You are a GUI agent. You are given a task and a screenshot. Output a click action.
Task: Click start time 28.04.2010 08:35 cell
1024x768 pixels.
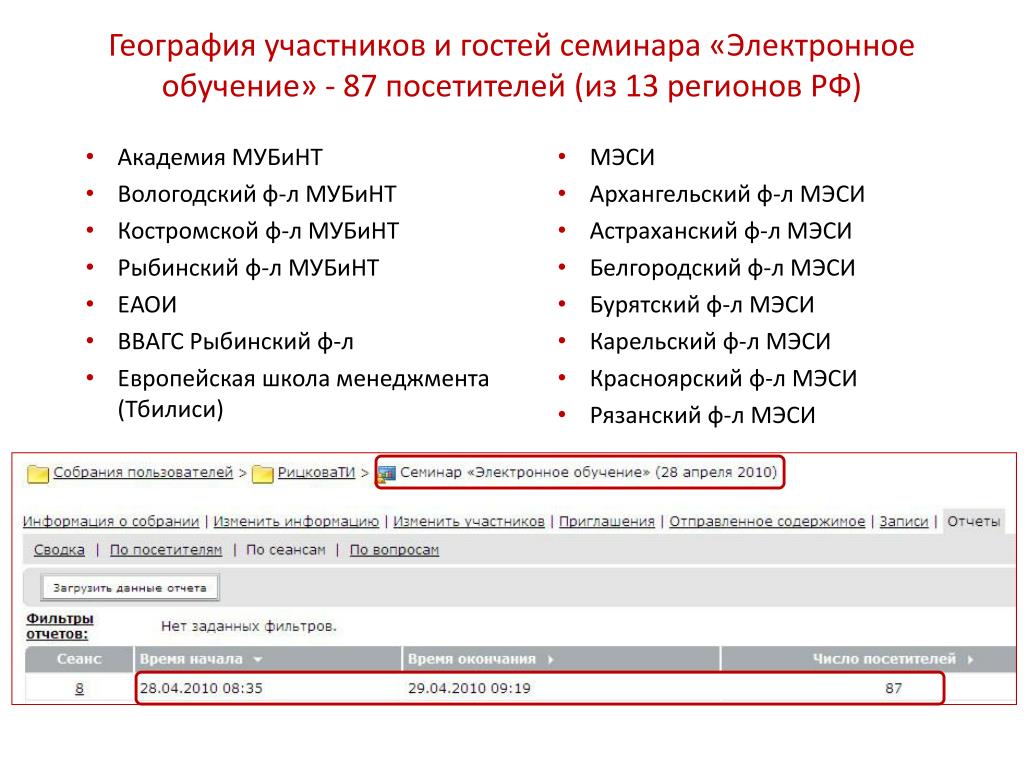tap(201, 688)
